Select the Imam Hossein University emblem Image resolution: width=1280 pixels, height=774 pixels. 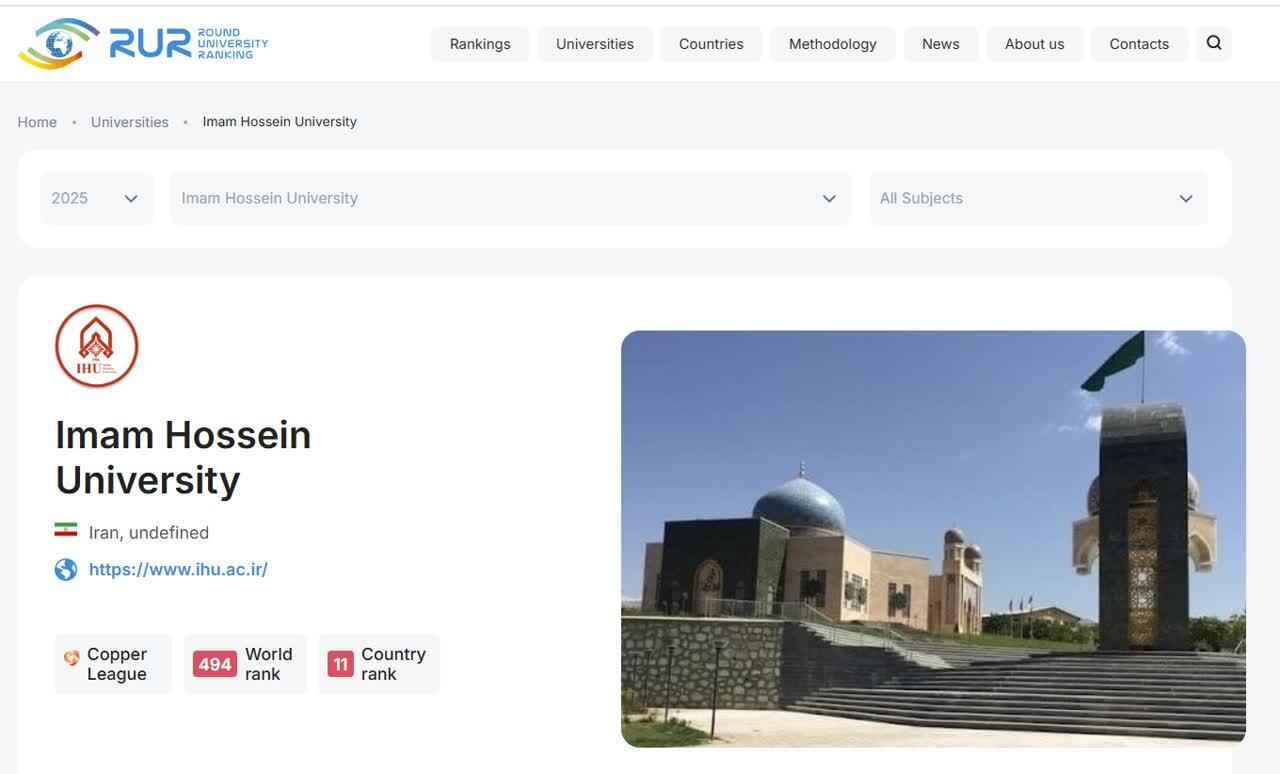click(x=96, y=345)
